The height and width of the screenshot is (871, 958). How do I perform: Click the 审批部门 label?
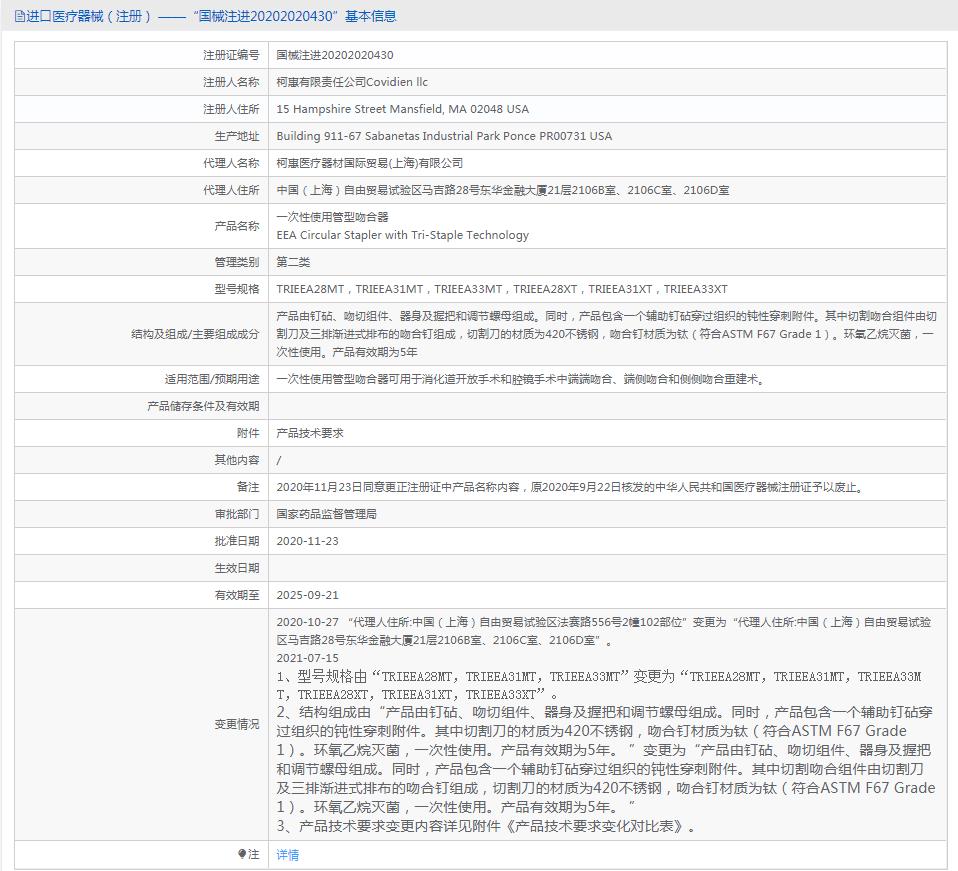[236, 514]
